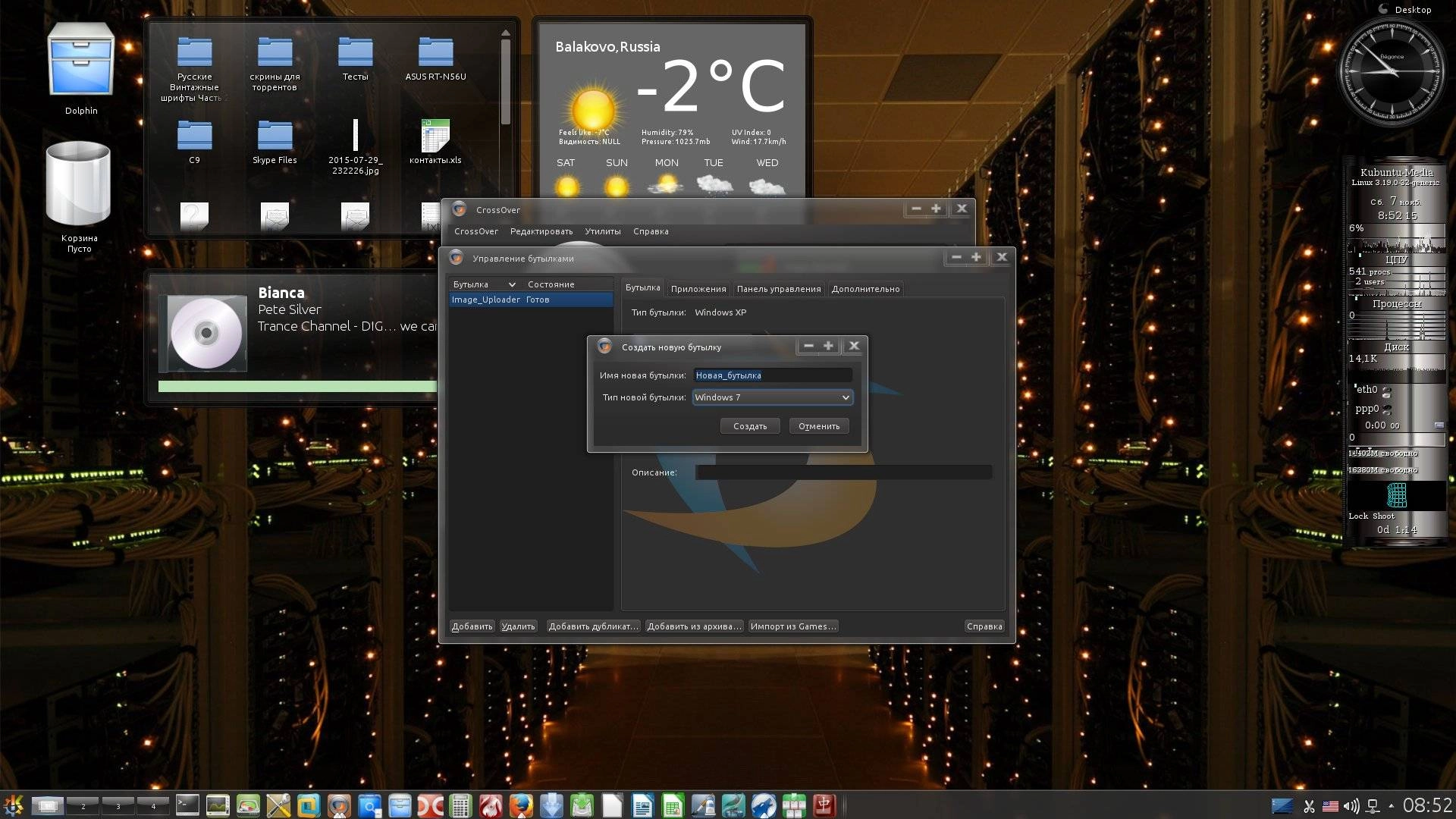Open the red flame application icon in the panel

pyautogui.click(x=491, y=805)
